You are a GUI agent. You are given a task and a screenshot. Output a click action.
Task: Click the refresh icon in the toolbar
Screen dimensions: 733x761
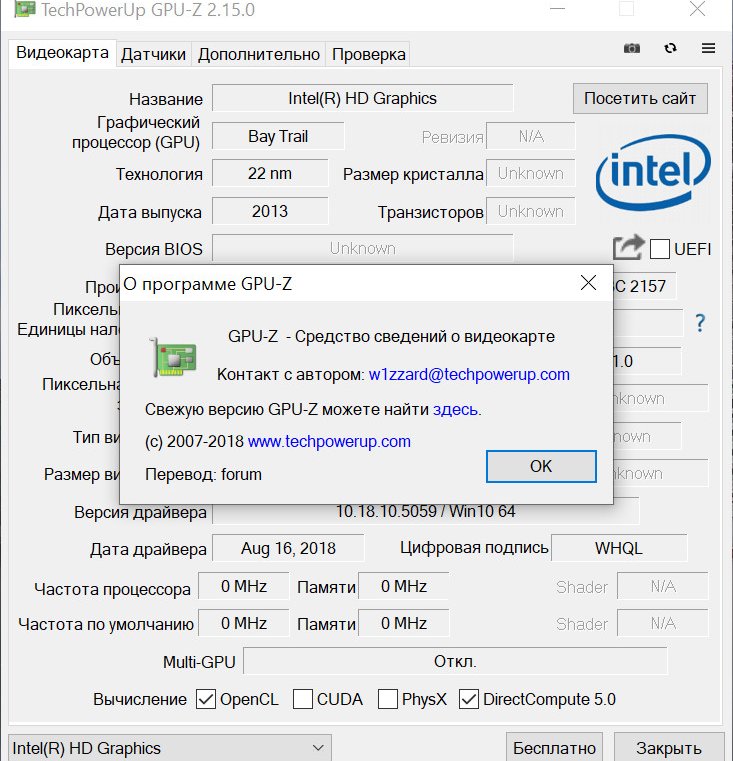pyautogui.click(x=670, y=48)
